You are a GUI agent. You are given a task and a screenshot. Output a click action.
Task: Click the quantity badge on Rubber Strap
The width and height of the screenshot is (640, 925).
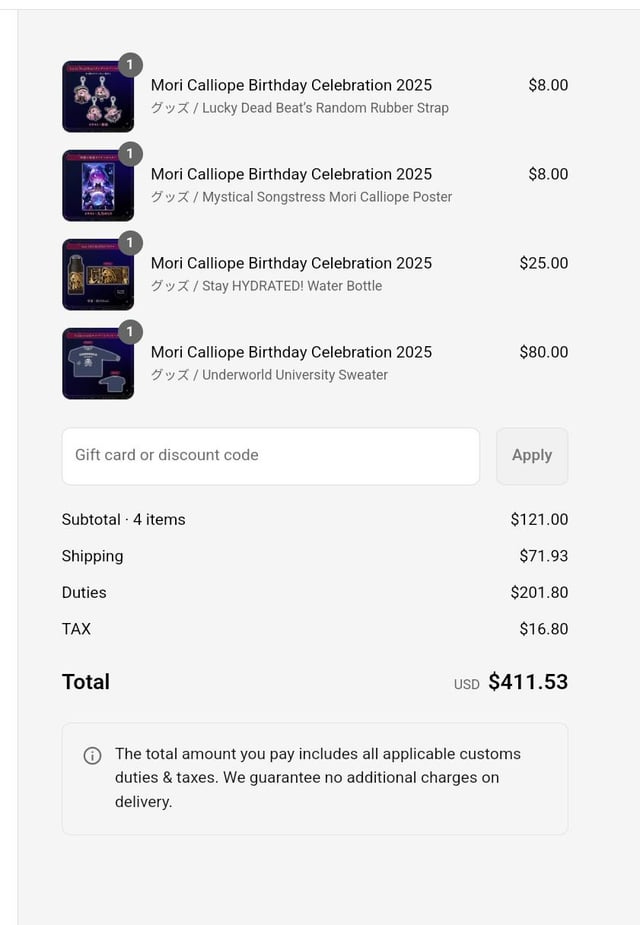(x=130, y=65)
